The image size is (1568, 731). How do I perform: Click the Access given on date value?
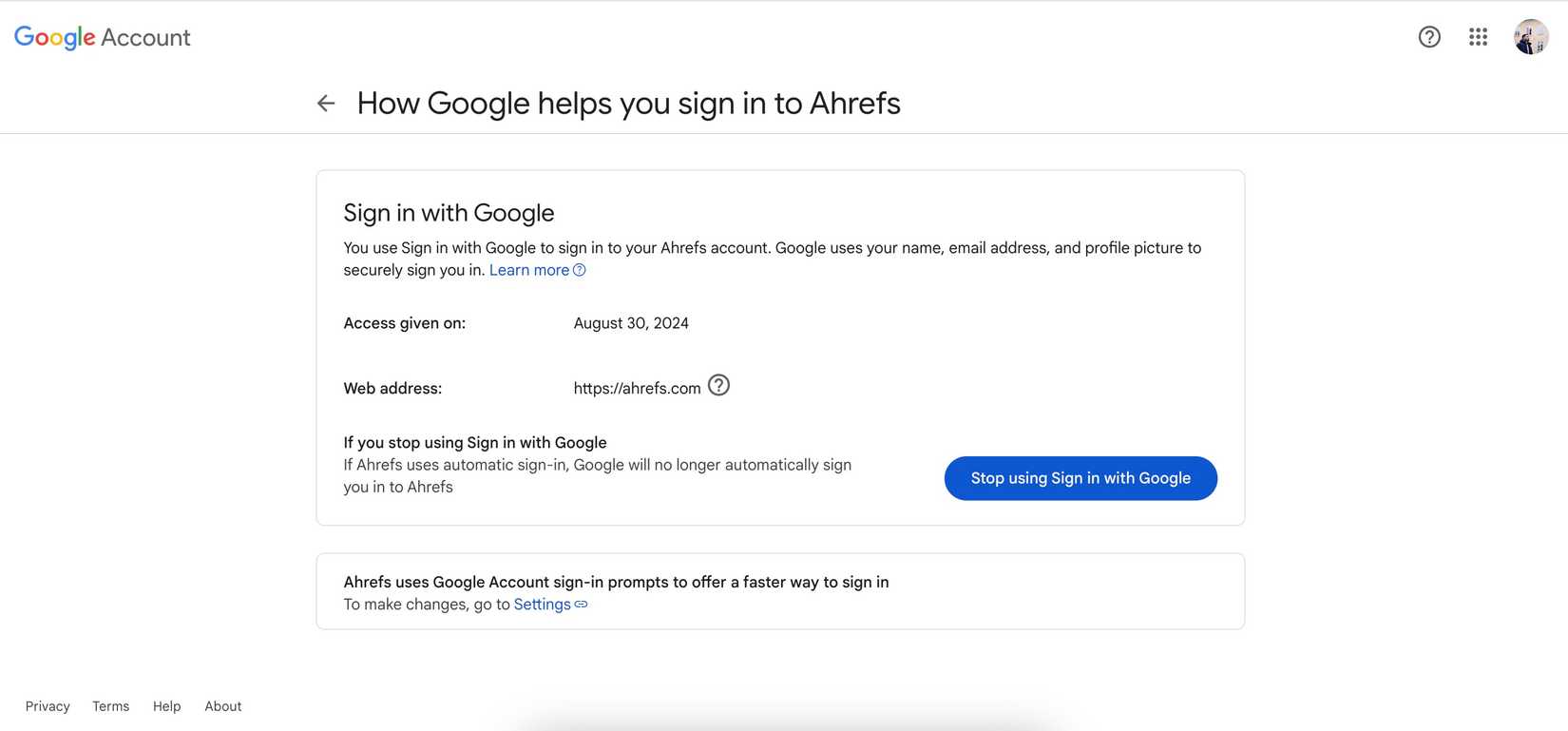pos(630,323)
